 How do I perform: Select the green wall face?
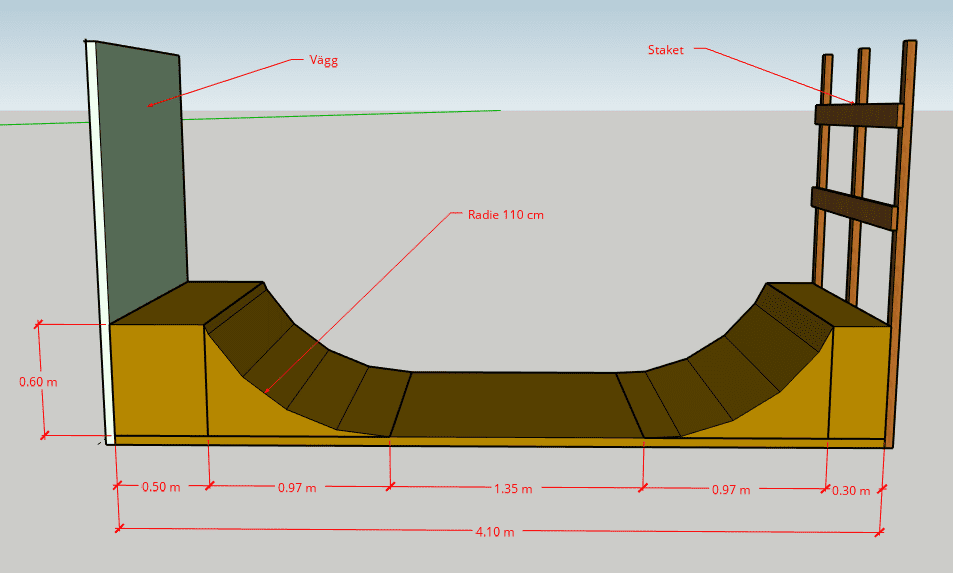coord(140,180)
